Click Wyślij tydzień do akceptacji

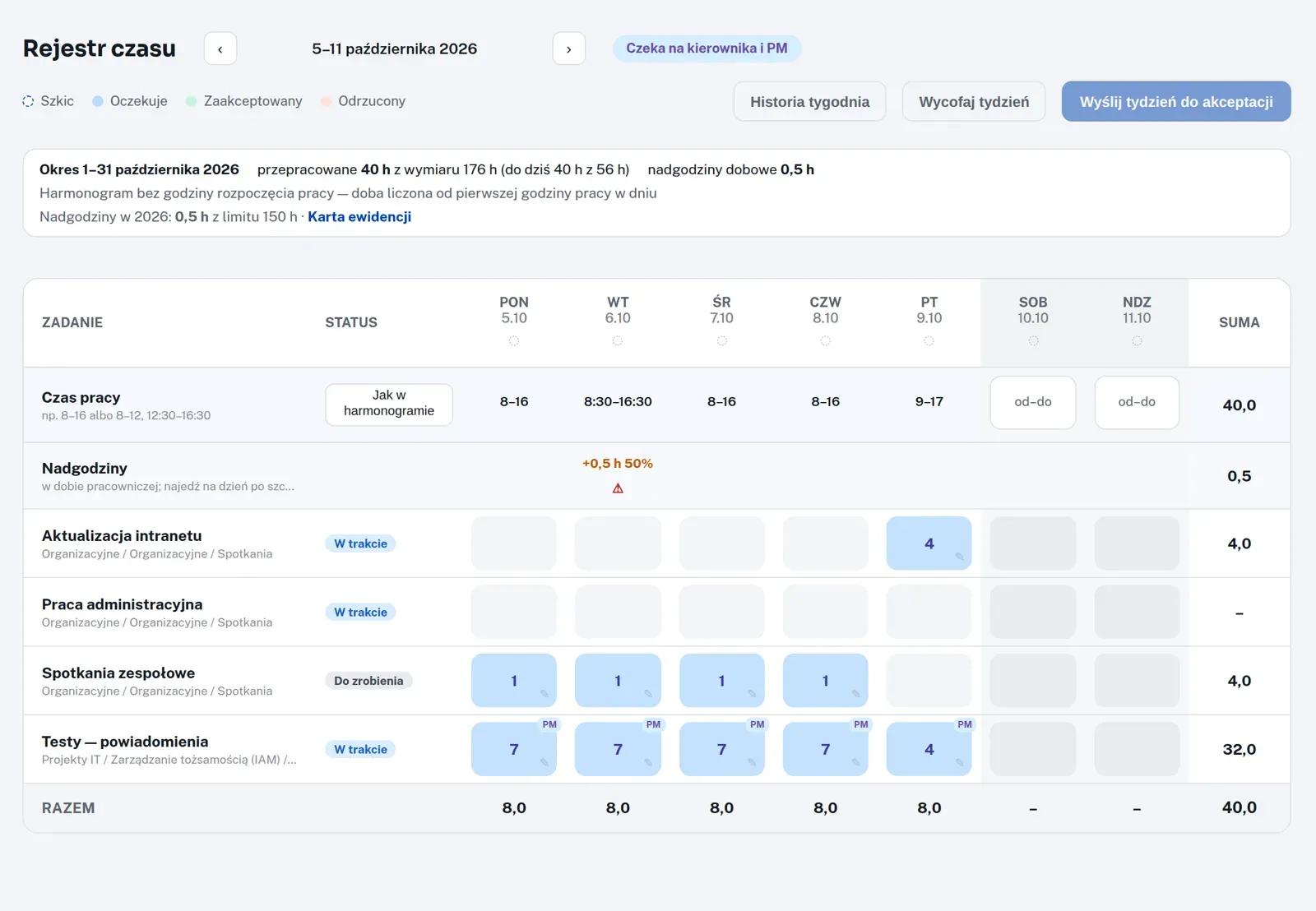[1176, 101]
